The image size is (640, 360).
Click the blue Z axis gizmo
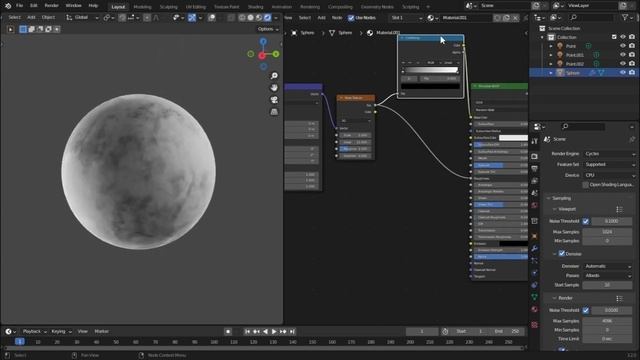coord(263,41)
